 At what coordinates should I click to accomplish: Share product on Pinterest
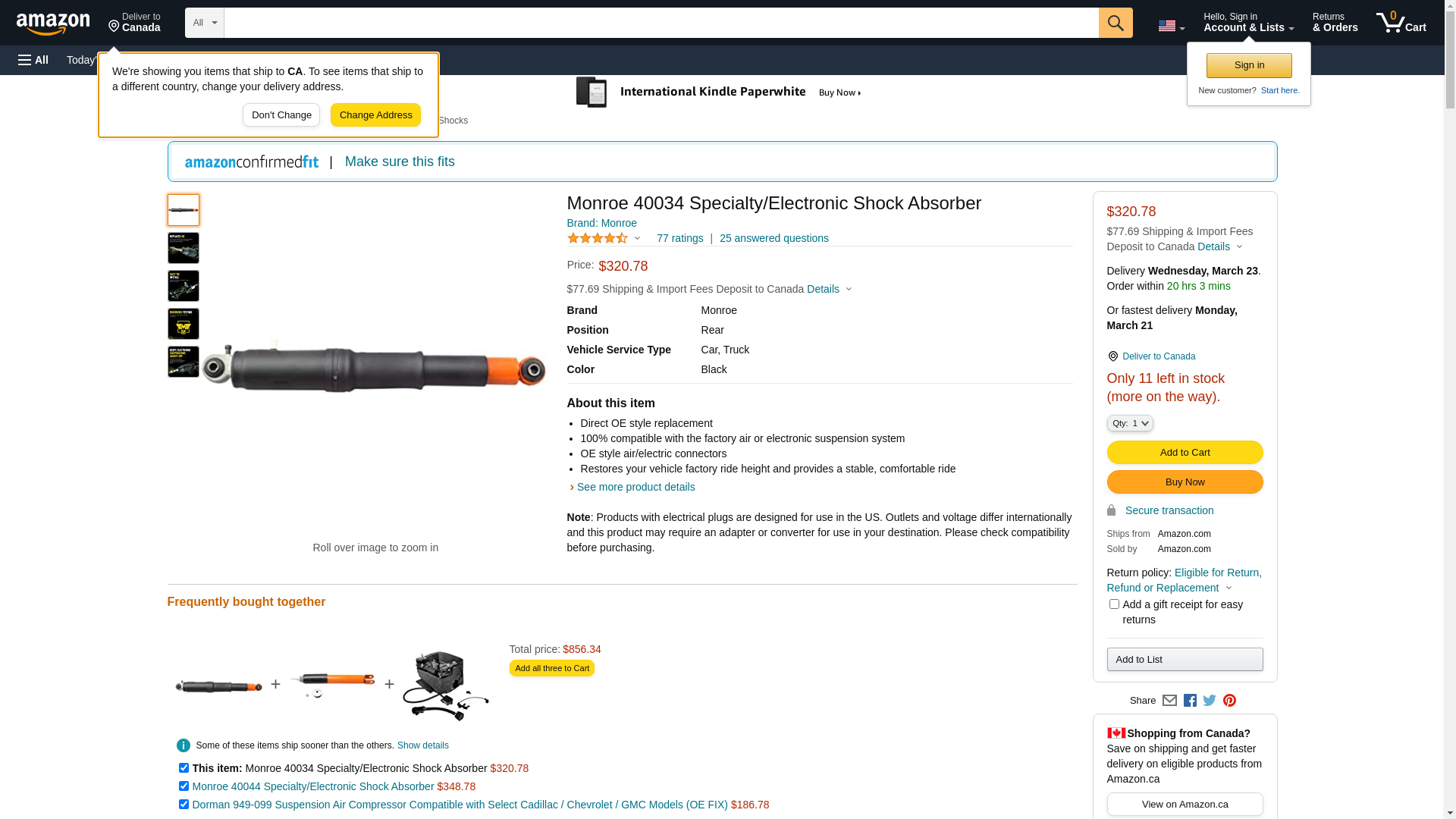click(1229, 701)
